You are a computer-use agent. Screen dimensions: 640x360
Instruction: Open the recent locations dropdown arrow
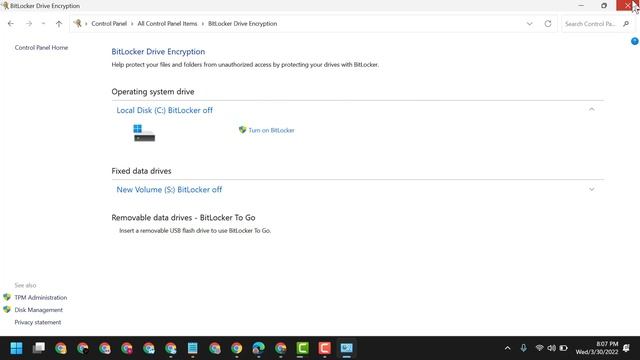click(x=43, y=24)
